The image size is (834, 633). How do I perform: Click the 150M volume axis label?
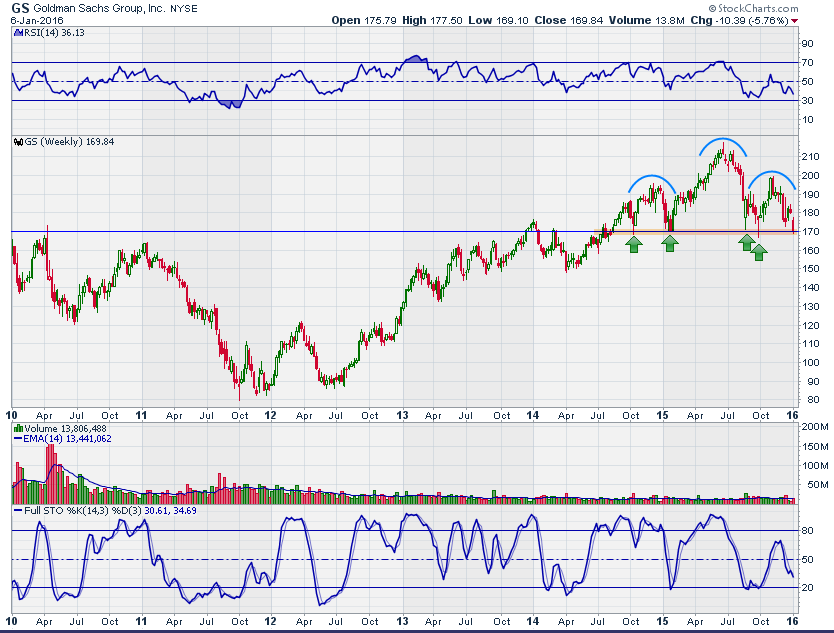pos(815,447)
